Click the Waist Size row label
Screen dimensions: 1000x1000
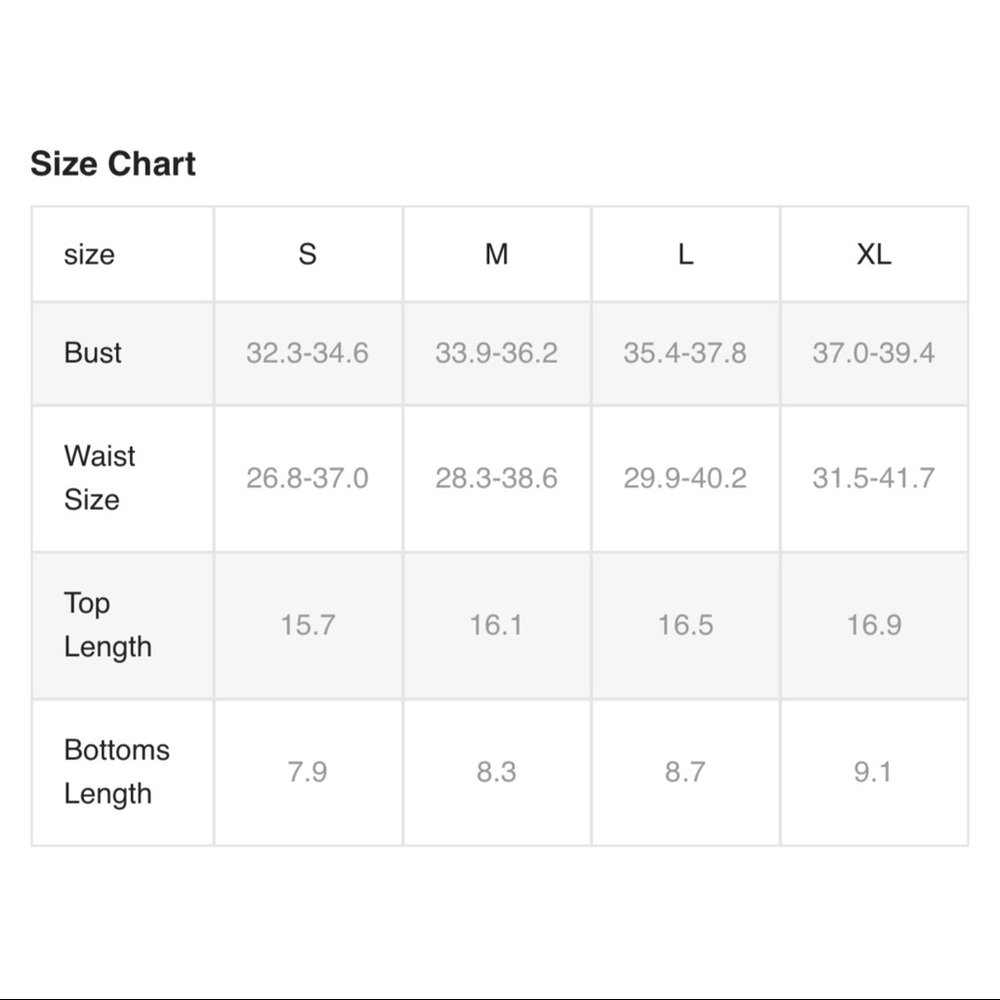(x=99, y=478)
